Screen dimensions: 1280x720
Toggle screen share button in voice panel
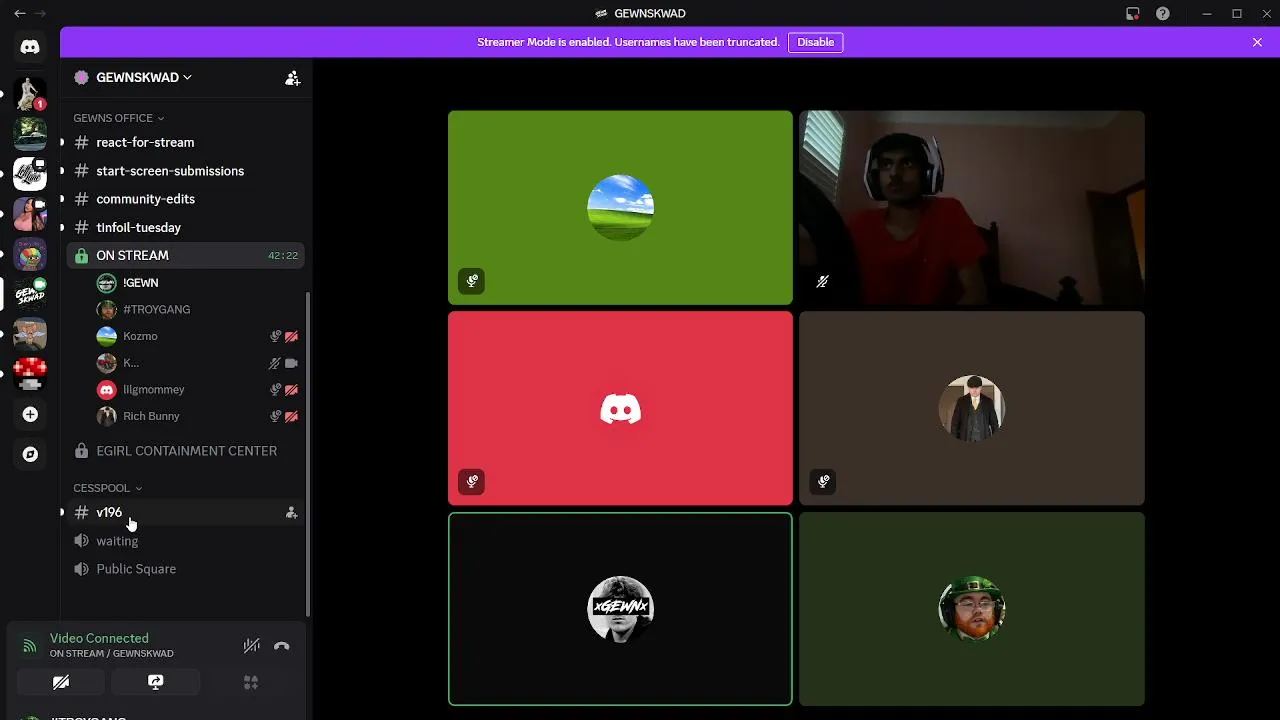(x=156, y=682)
